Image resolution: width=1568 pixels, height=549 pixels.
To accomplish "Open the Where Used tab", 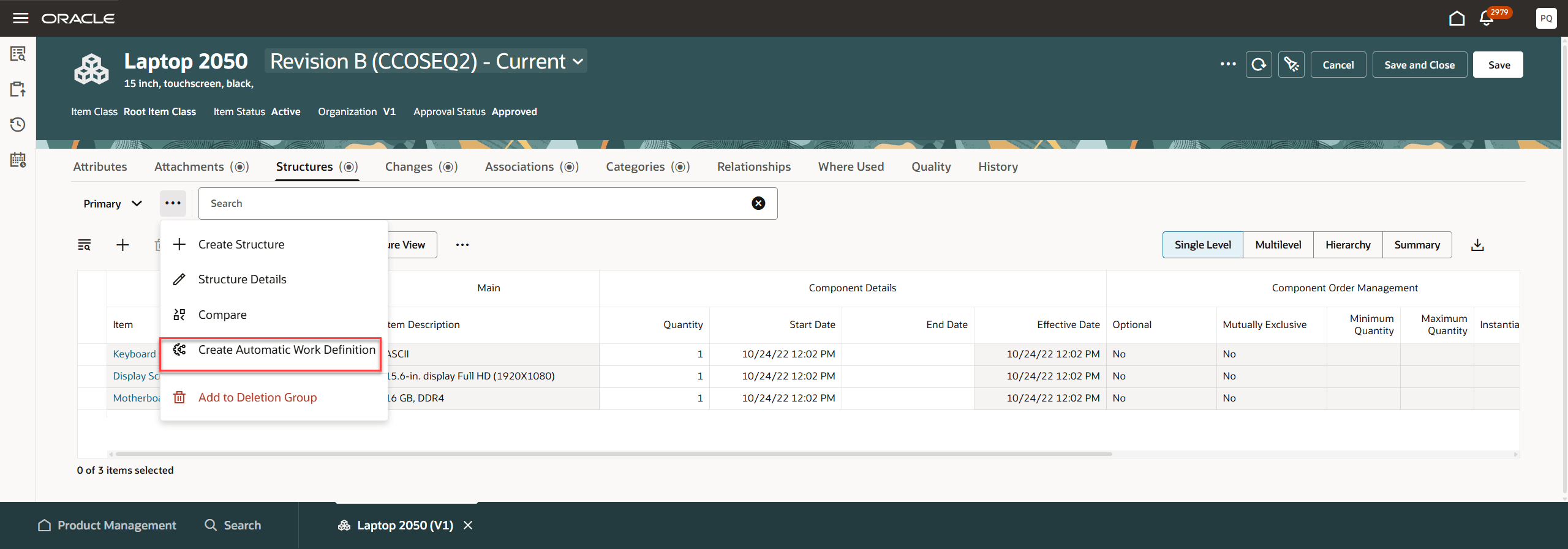I will pyautogui.click(x=851, y=166).
